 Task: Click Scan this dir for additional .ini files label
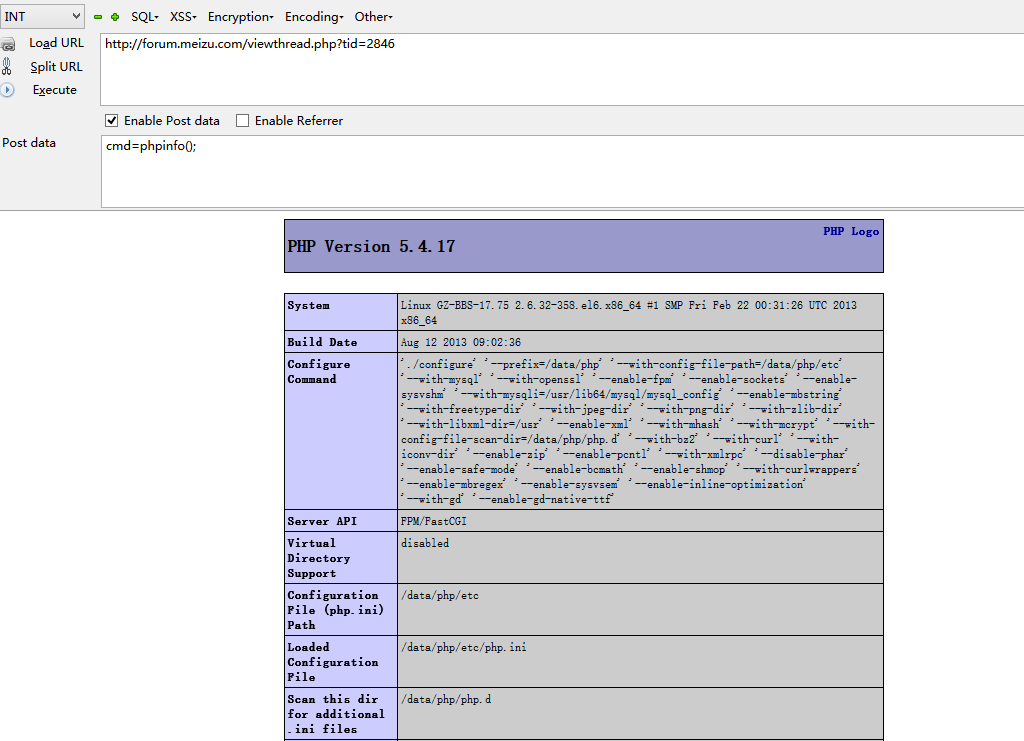pyautogui.click(x=336, y=714)
